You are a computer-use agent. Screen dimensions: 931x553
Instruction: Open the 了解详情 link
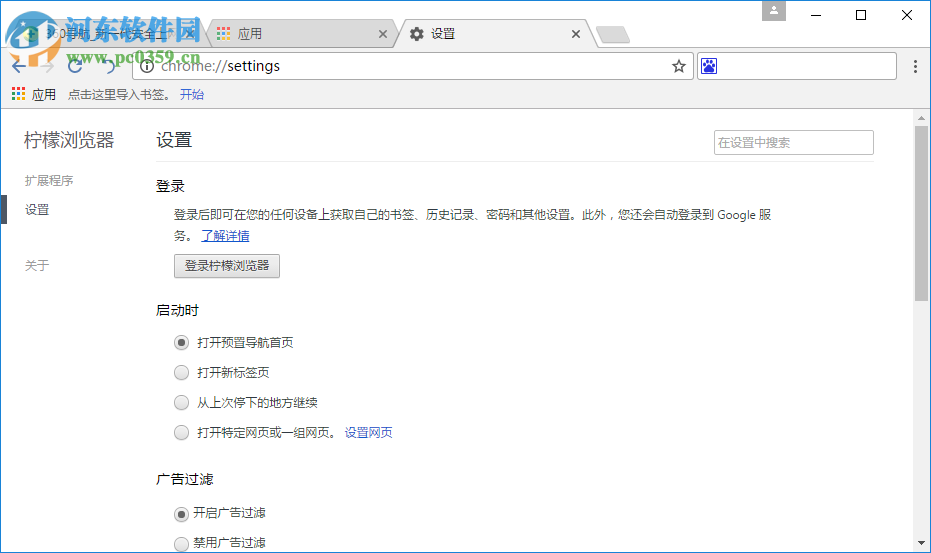tap(225, 236)
